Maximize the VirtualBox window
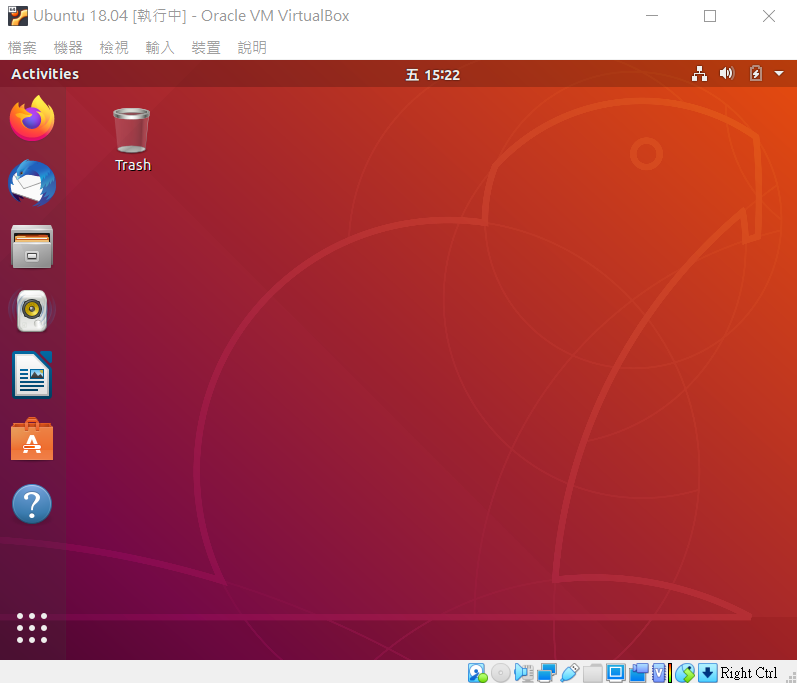This screenshot has height=683, width=797. pos(710,16)
